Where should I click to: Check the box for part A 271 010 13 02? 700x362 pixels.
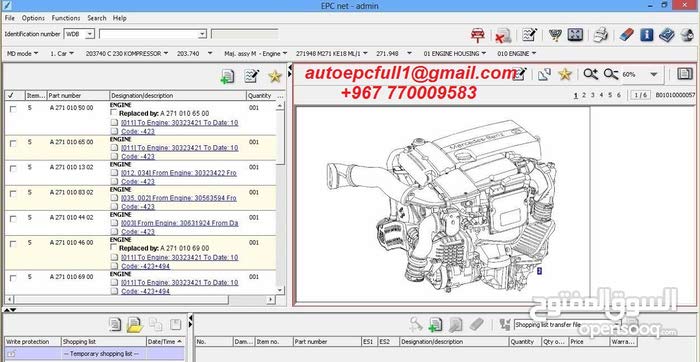point(13,168)
